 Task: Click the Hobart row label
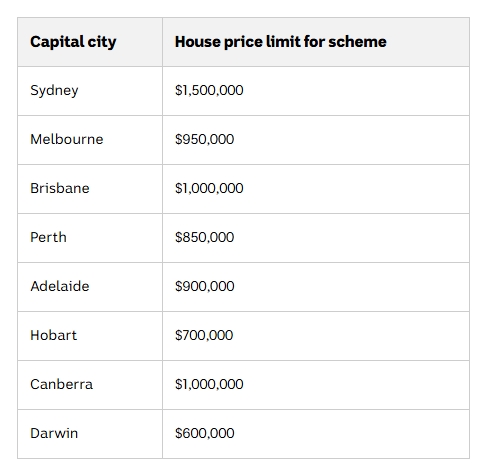point(53,335)
